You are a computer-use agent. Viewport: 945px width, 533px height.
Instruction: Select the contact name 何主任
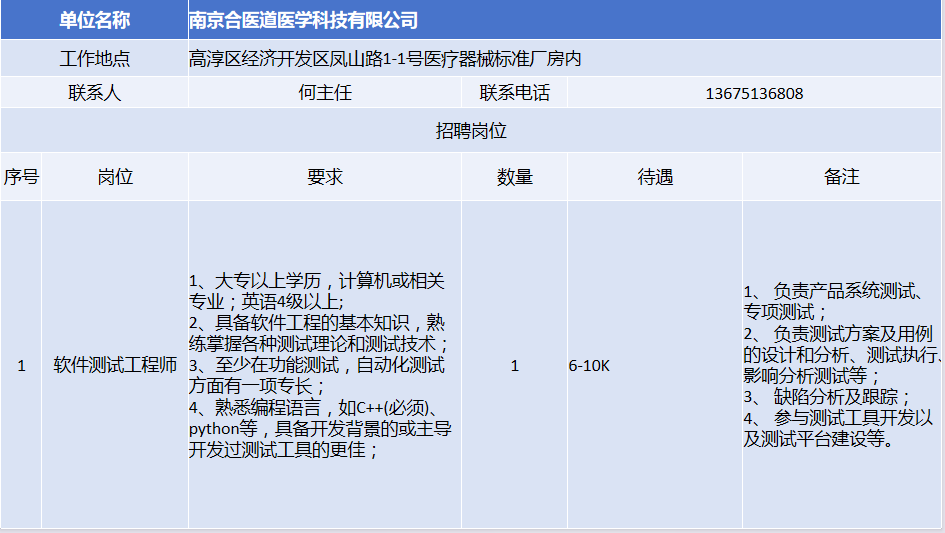point(324,93)
